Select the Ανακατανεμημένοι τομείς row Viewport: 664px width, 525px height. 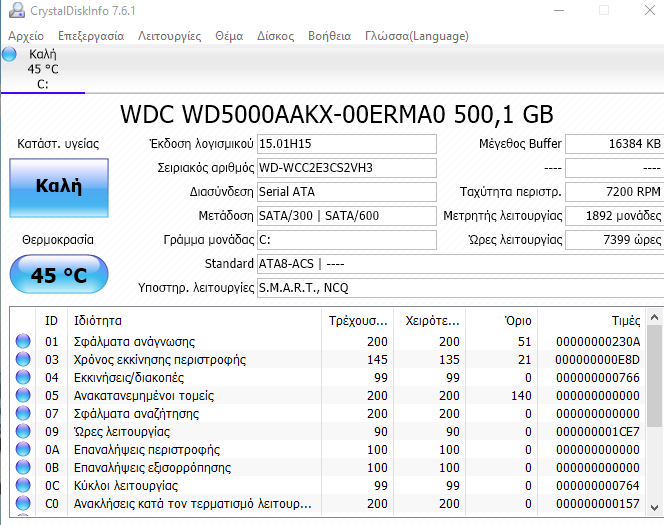coord(328,395)
